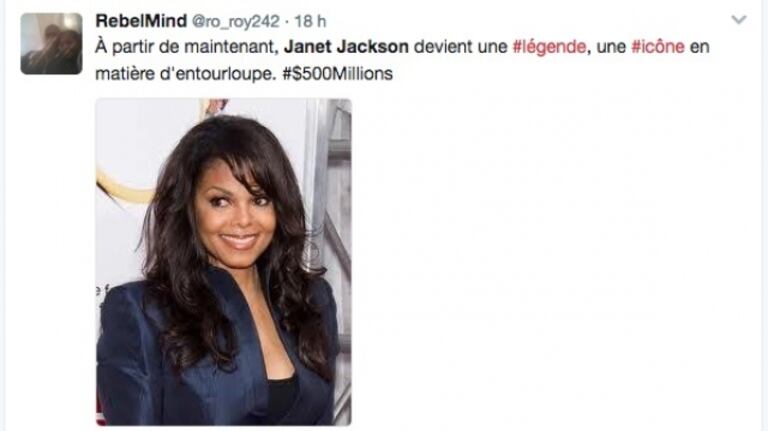Follow the #légende hashtag

point(549,47)
